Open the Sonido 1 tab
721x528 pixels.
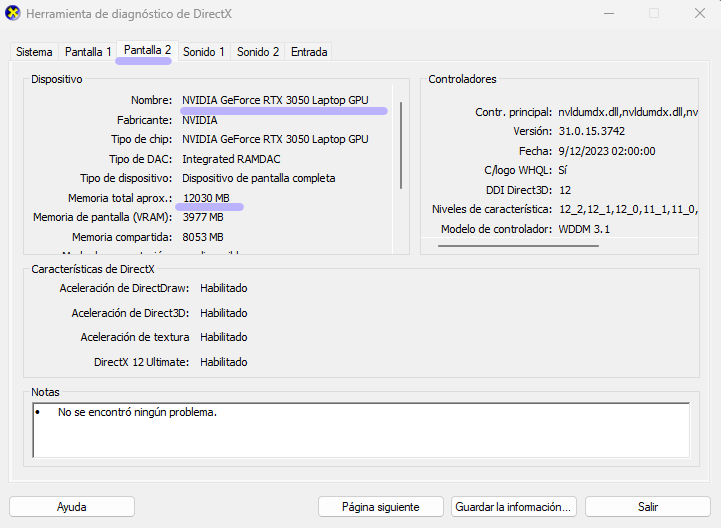[x=204, y=52]
